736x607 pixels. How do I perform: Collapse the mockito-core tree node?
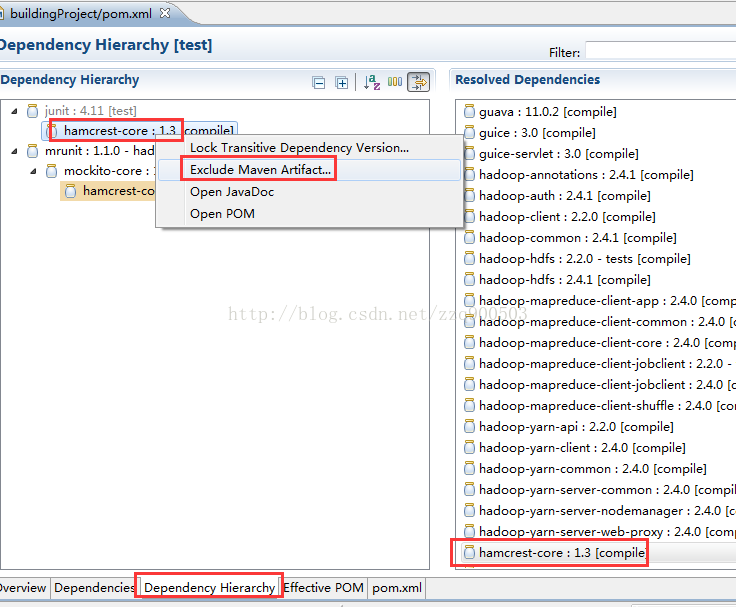[33, 171]
